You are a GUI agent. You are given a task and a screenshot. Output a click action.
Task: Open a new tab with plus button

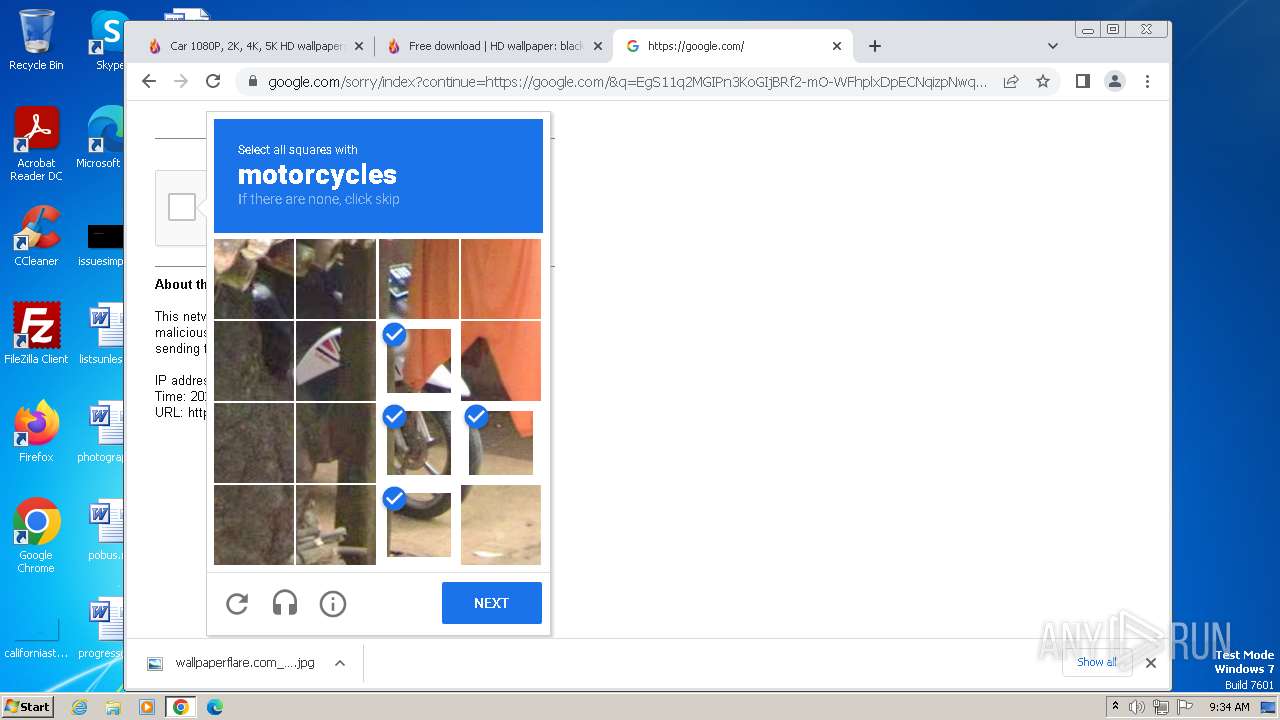click(875, 46)
